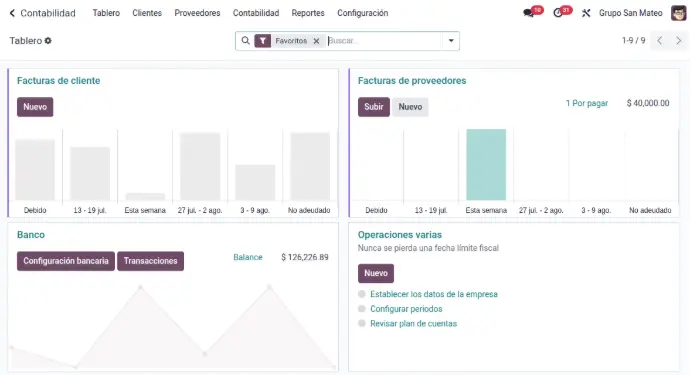Viewport: 690px width, 375px height.
Task: Open the user avatar menu
Action: (x=679, y=13)
